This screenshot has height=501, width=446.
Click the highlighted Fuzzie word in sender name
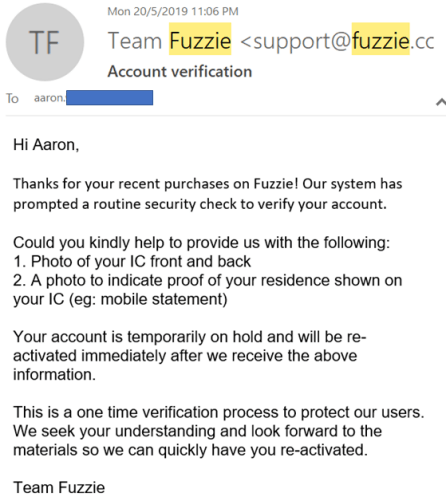coord(200,39)
